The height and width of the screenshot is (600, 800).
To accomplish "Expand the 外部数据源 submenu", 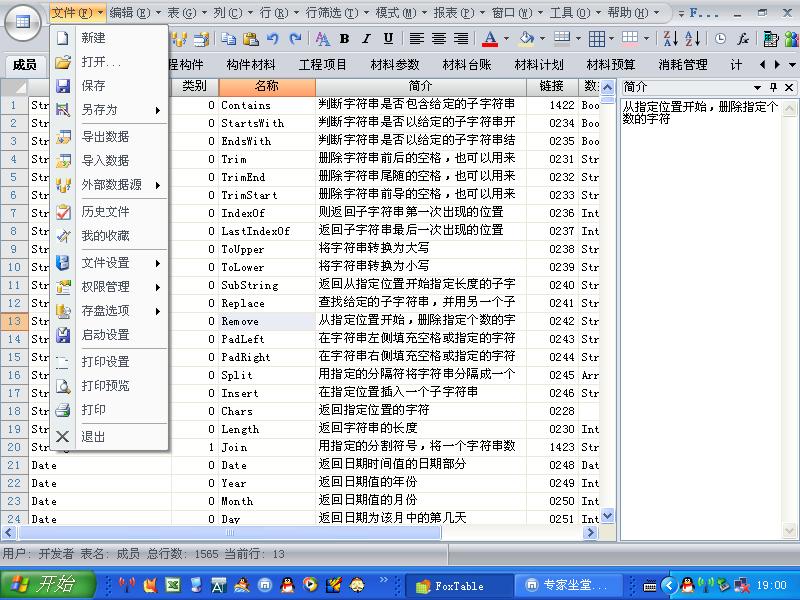I will [109, 185].
